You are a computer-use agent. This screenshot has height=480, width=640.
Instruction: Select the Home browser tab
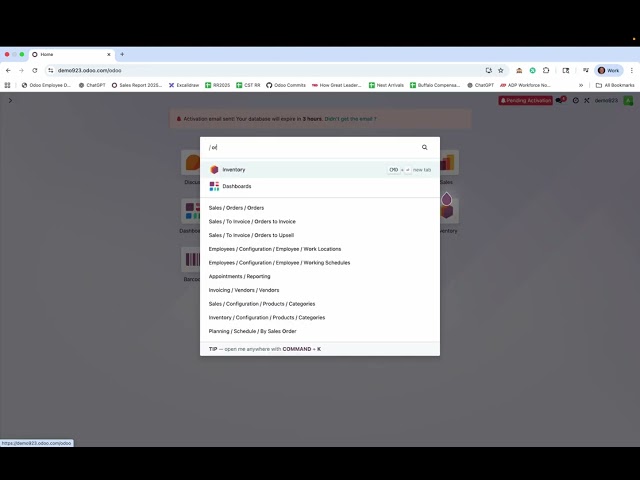coord(71,54)
